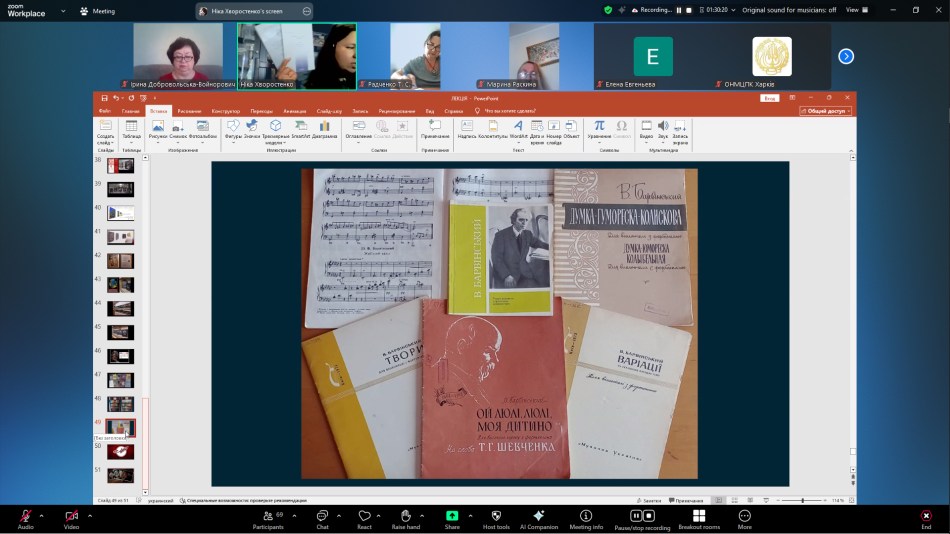This screenshot has width=950, height=534.
Task: Open Breakout rooms
Action: [x=698, y=516]
